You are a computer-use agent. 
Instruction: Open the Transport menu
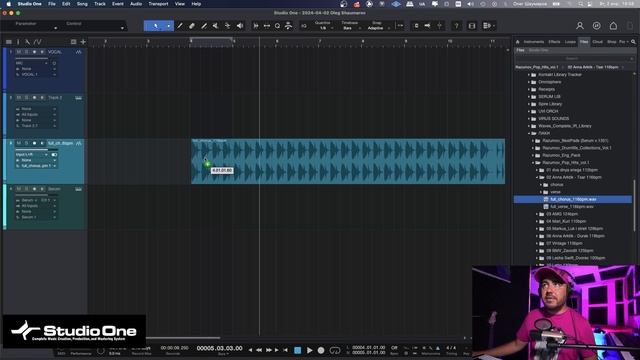[x=158, y=4]
